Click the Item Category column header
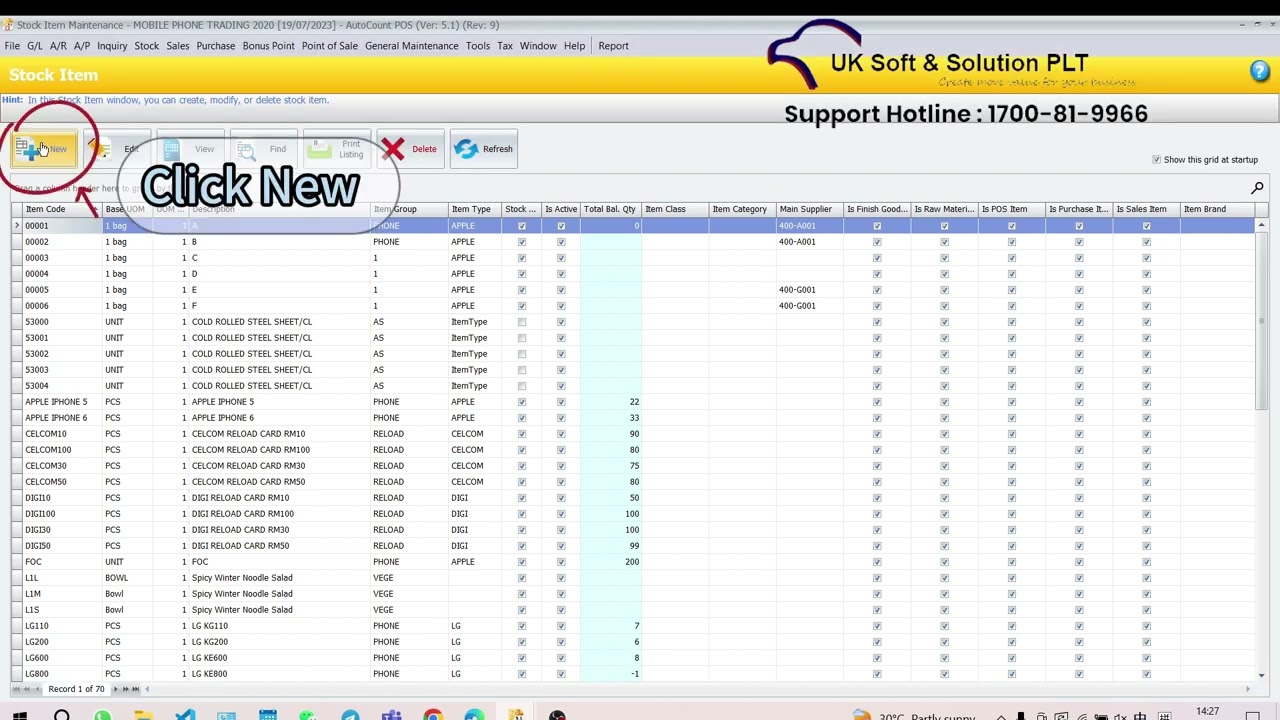 pyautogui.click(x=743, y=209)
